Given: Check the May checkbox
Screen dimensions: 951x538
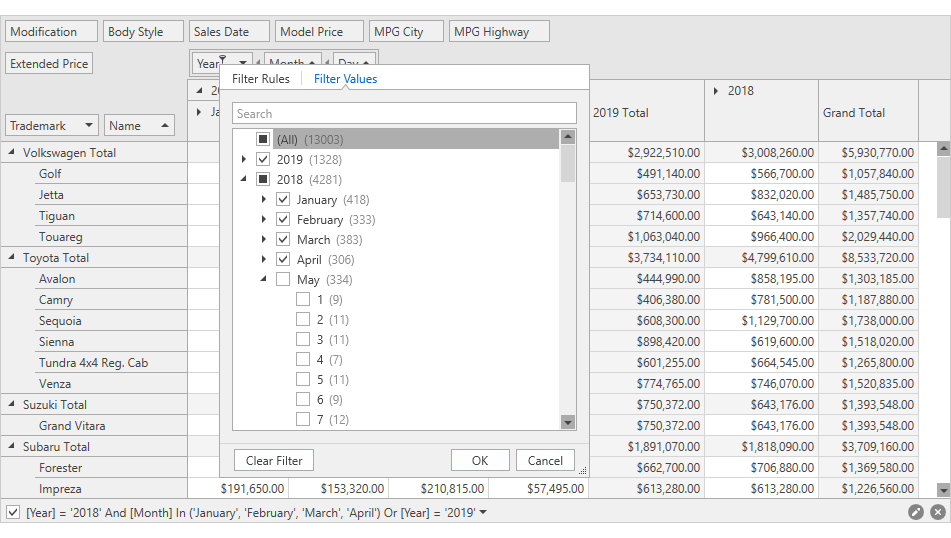Looking at the screenshot, I should tap(283, 279).
